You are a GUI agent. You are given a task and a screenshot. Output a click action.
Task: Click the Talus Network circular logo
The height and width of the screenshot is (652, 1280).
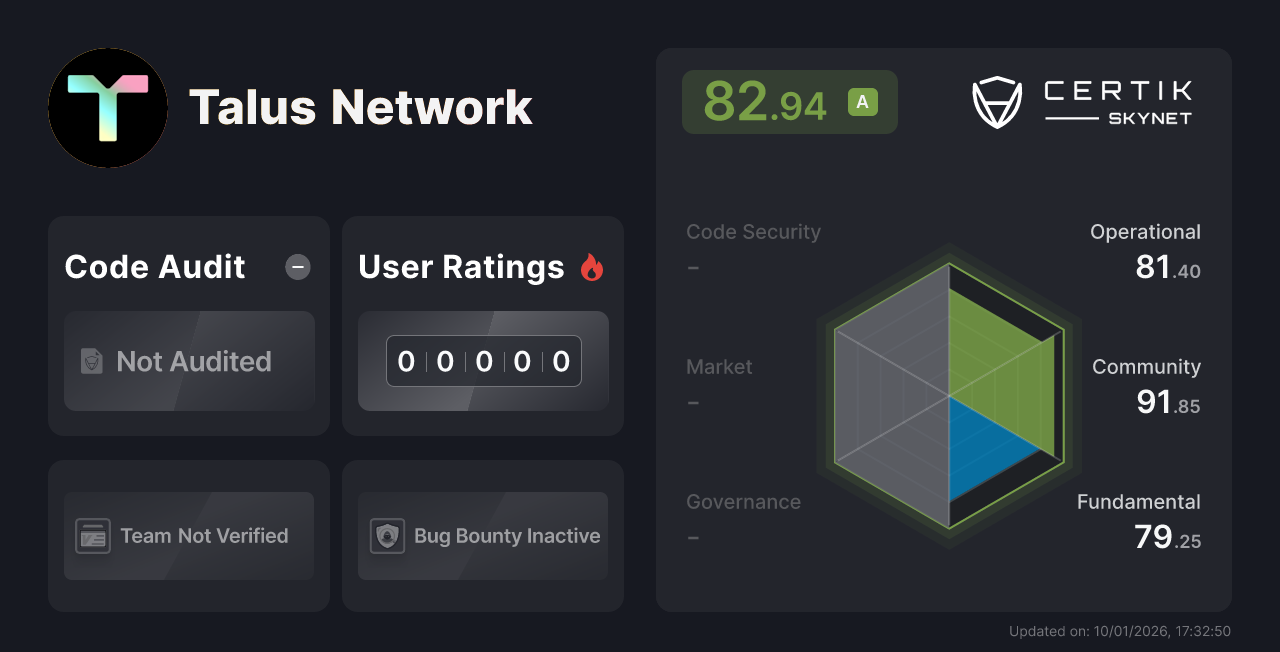click(108, 108)
